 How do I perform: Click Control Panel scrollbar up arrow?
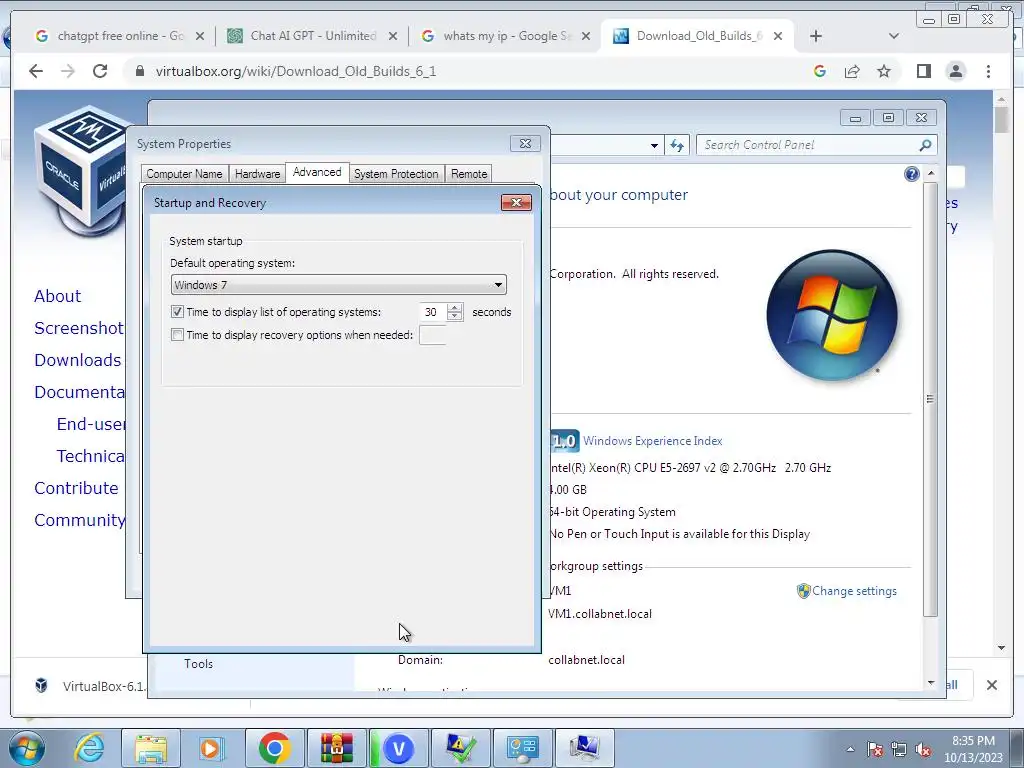click(931, 173)
